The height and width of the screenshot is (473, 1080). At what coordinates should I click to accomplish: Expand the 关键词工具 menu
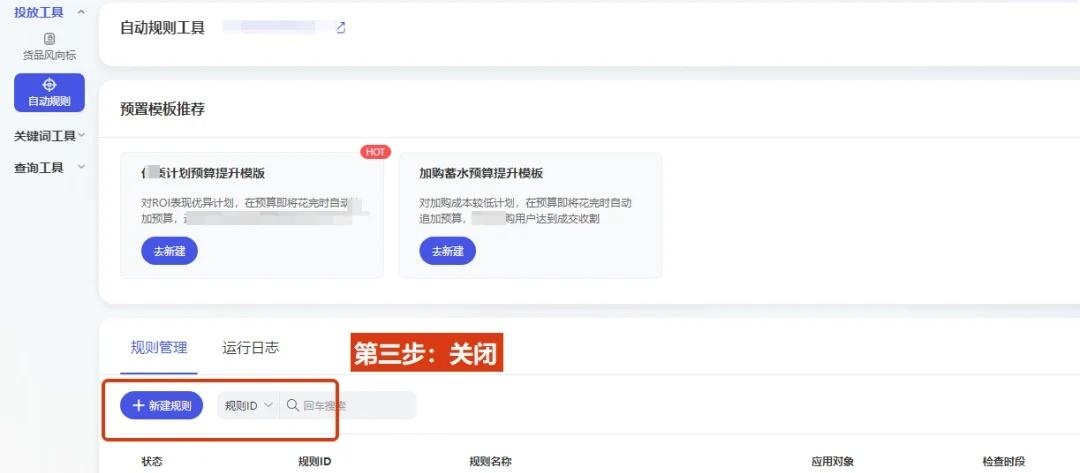[49, 136]
